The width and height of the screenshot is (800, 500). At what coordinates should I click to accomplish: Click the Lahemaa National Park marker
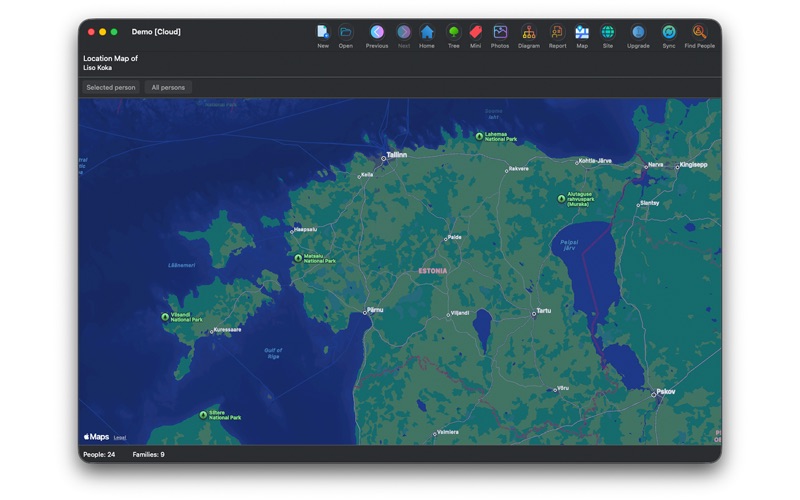pos(479,136)
